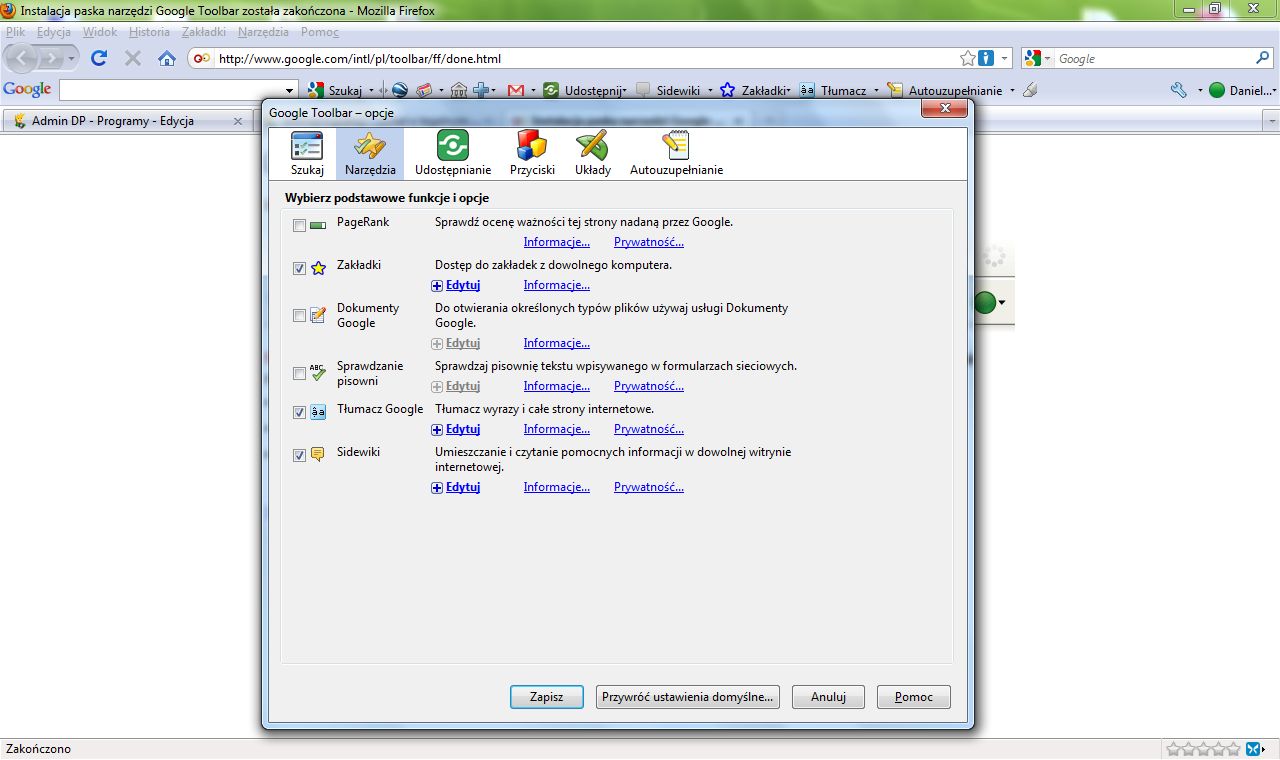Click the highlighter pen toolbar icon

[1030, 90]
